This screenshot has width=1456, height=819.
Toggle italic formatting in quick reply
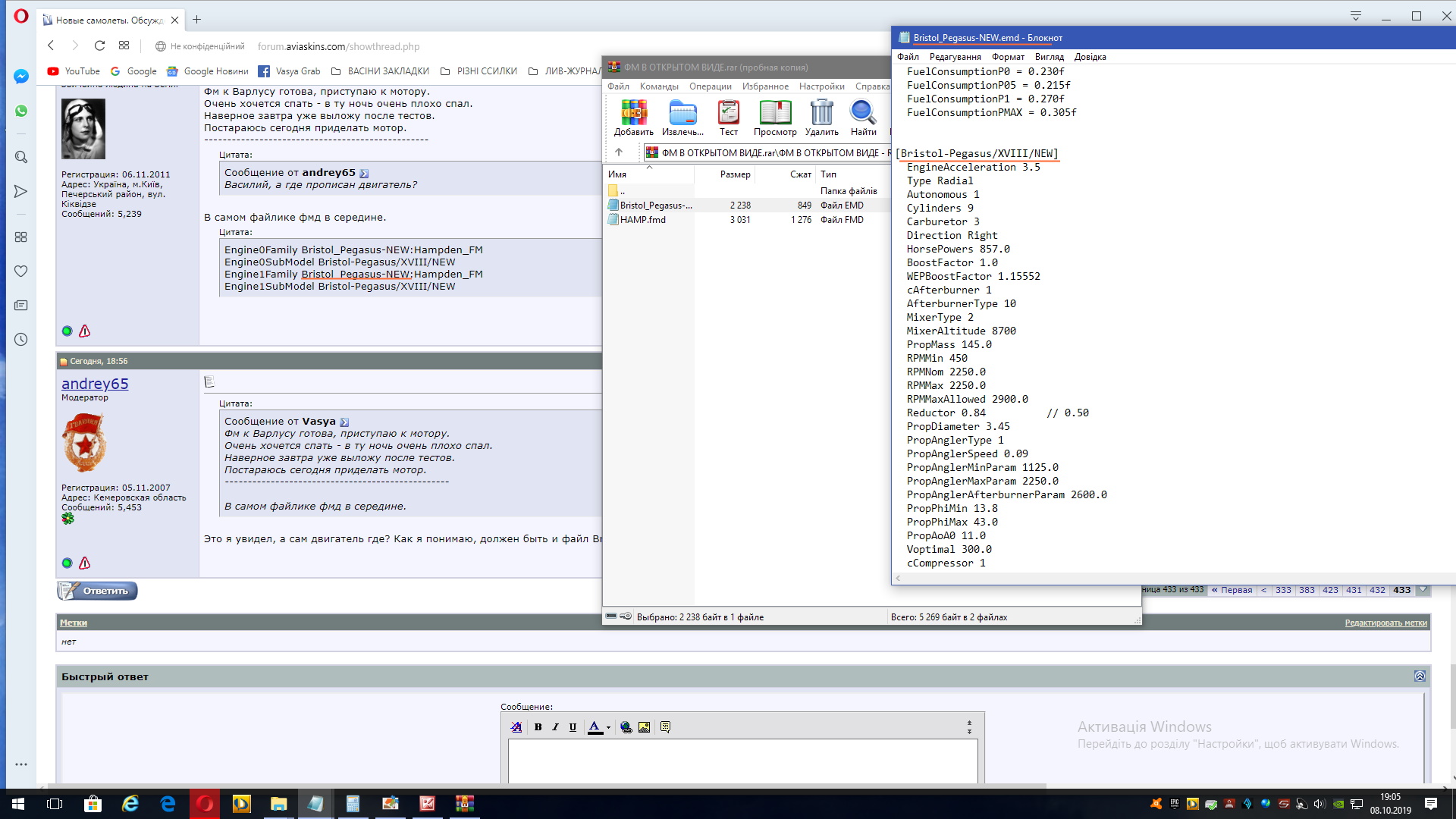tap(555, 727)
